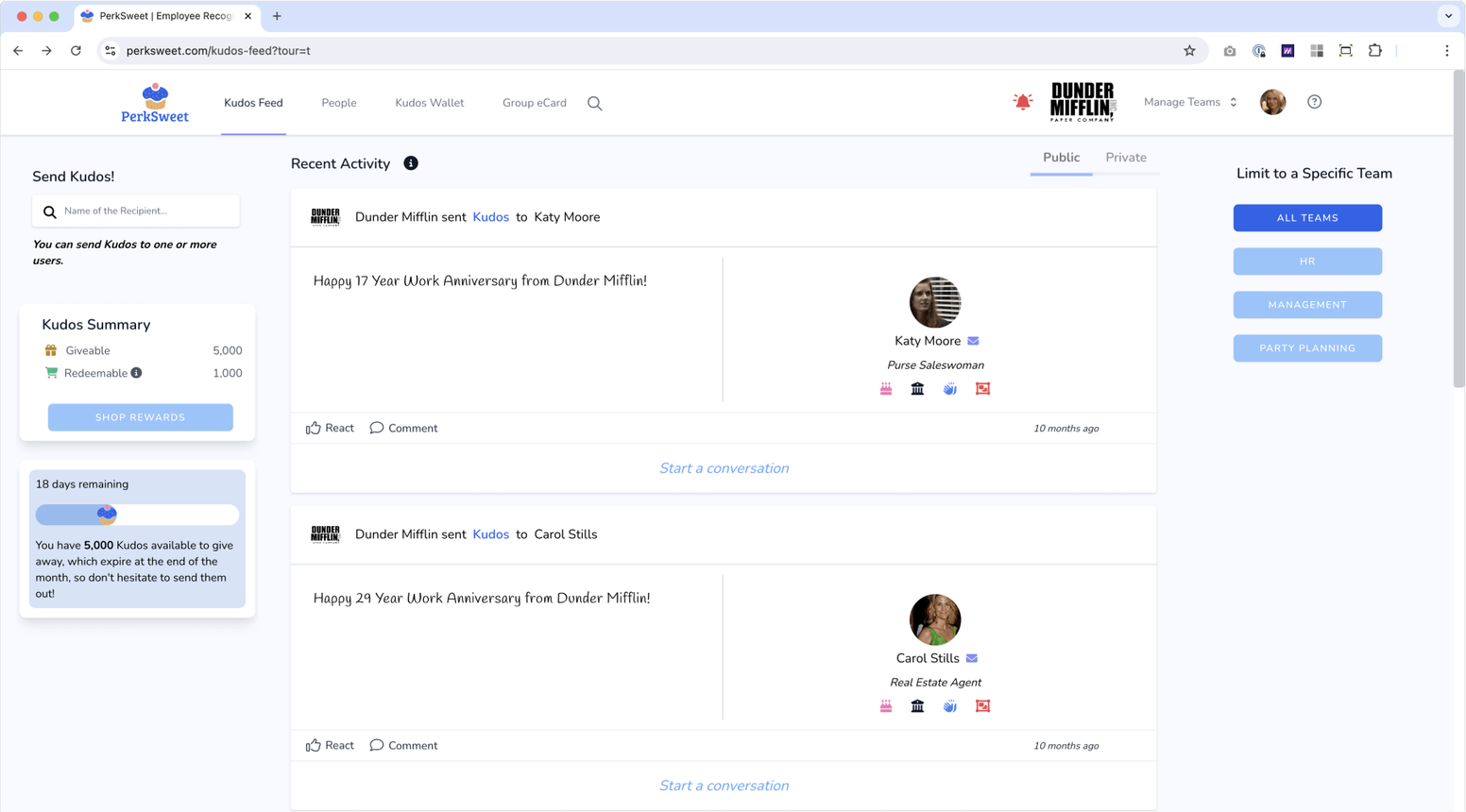Click the page vertical scrollbar
This screenshot has width=1466, height=812.
(1458, 228)
